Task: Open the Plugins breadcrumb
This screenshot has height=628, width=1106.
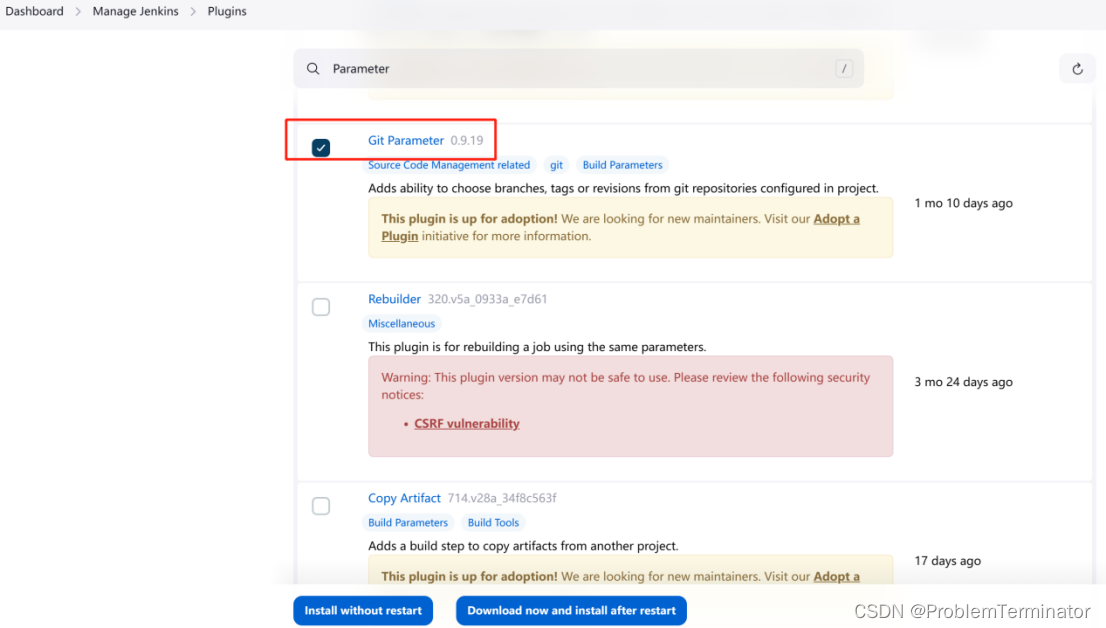Action: 227,11
